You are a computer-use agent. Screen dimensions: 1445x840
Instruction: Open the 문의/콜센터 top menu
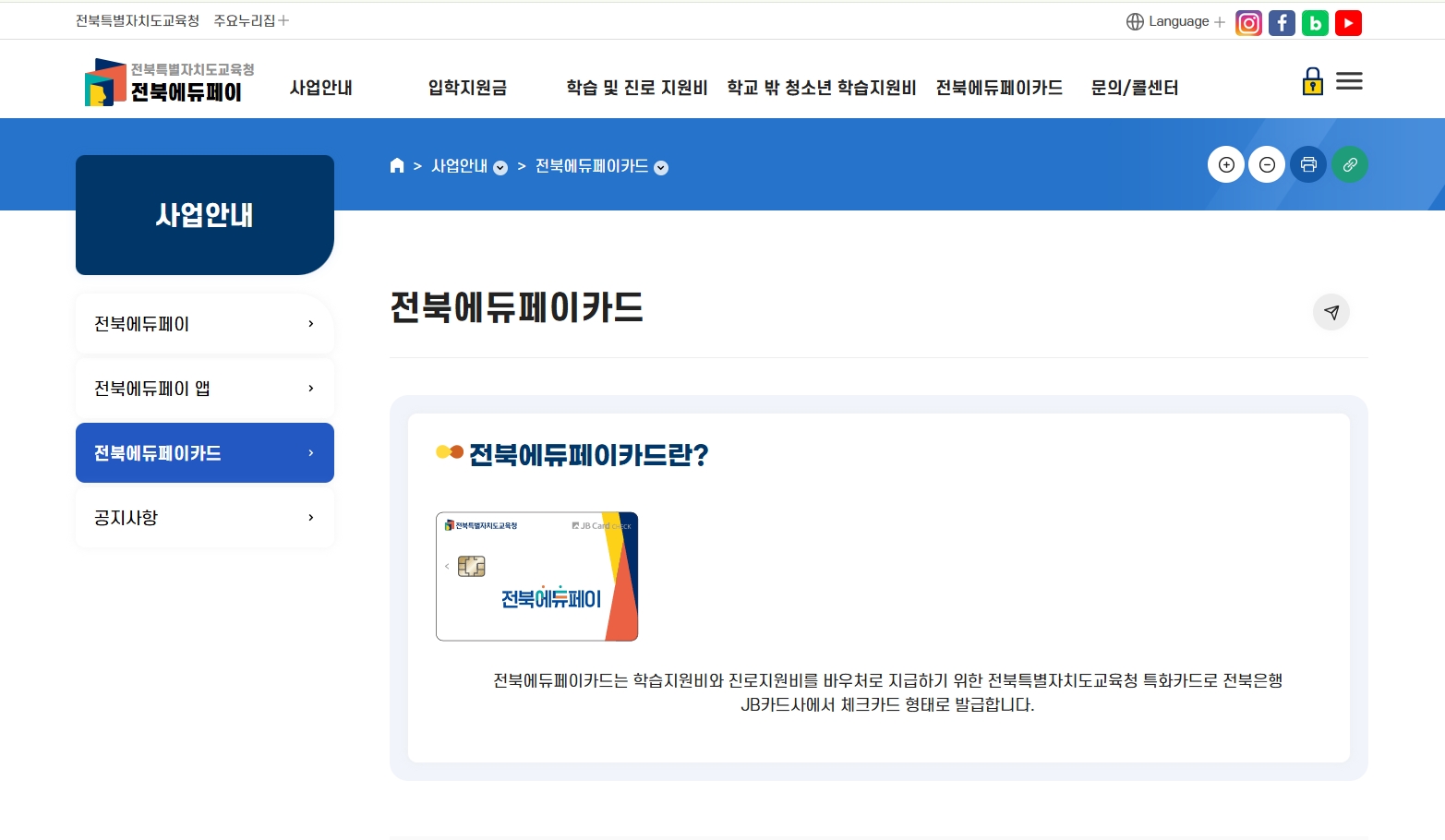click(1135, 88)
